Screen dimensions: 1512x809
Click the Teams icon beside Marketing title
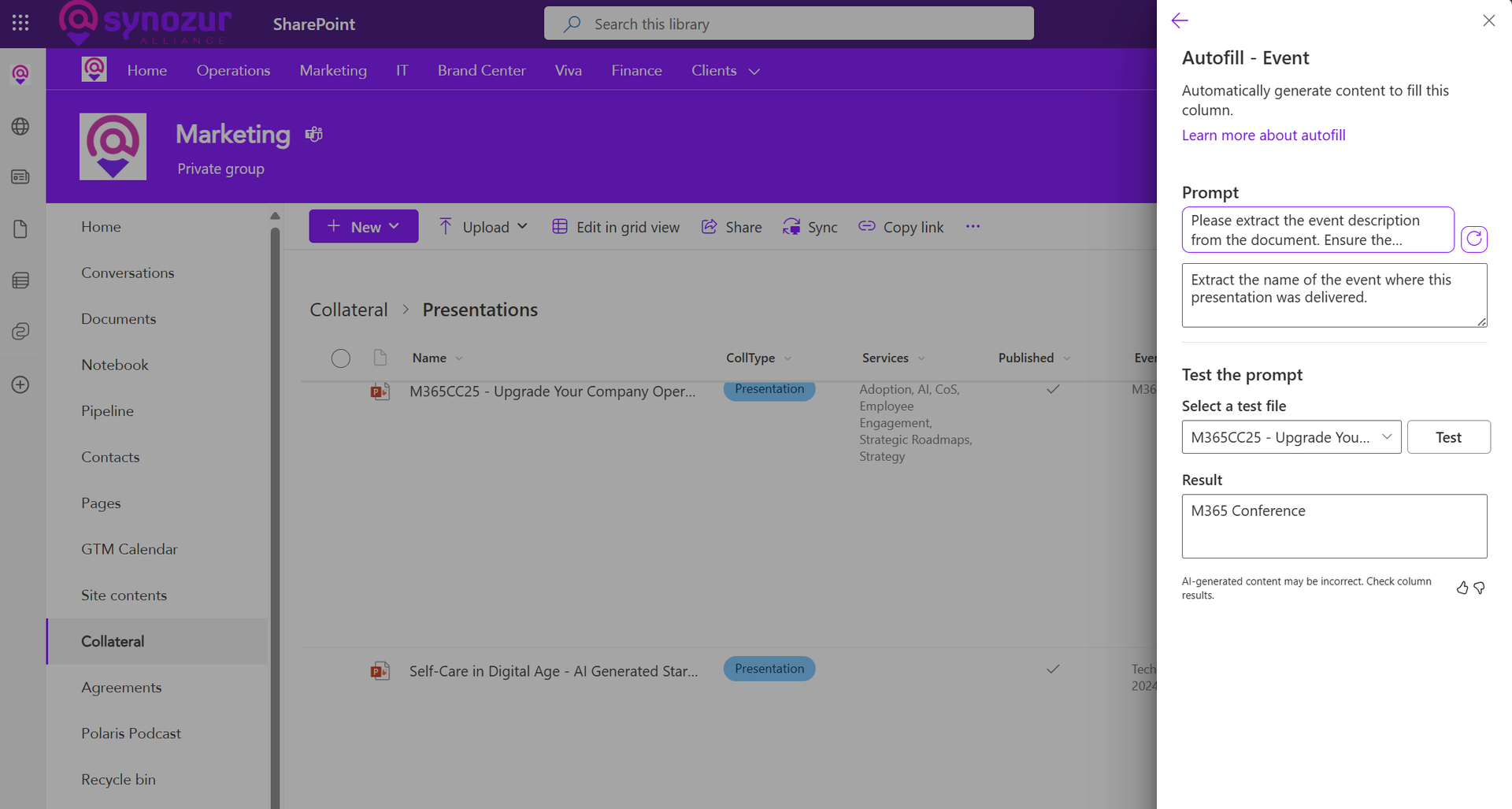click(314, 134)
